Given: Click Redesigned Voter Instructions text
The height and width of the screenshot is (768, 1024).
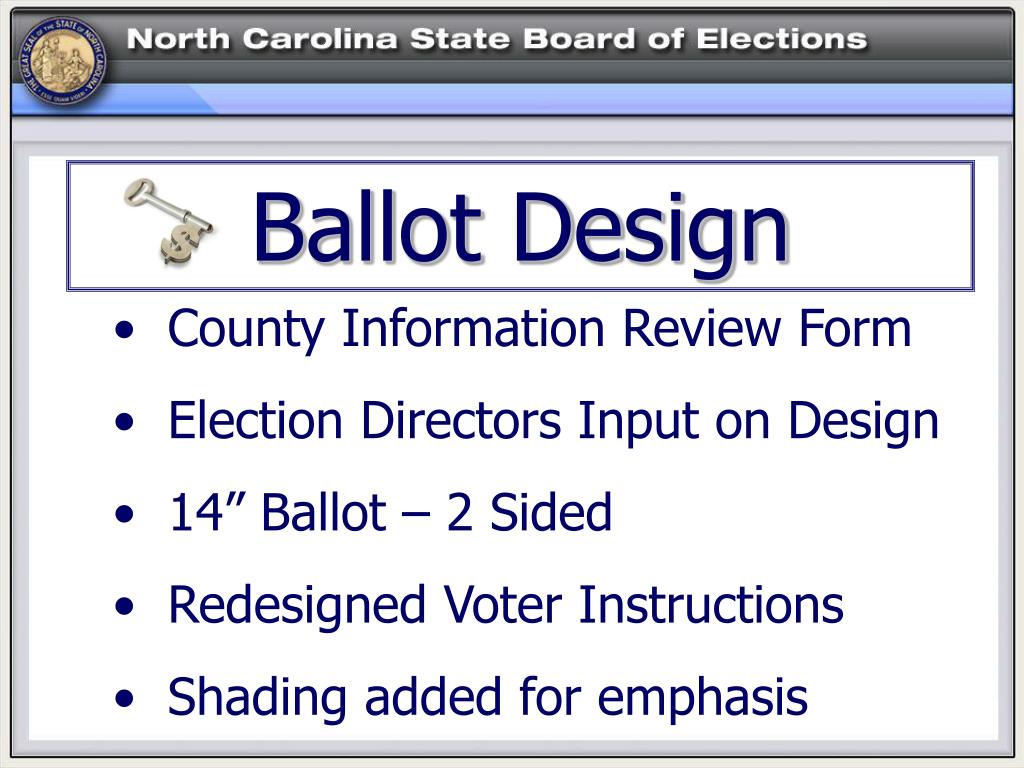Looking at the screenshot, I should [x=506, y=605].
